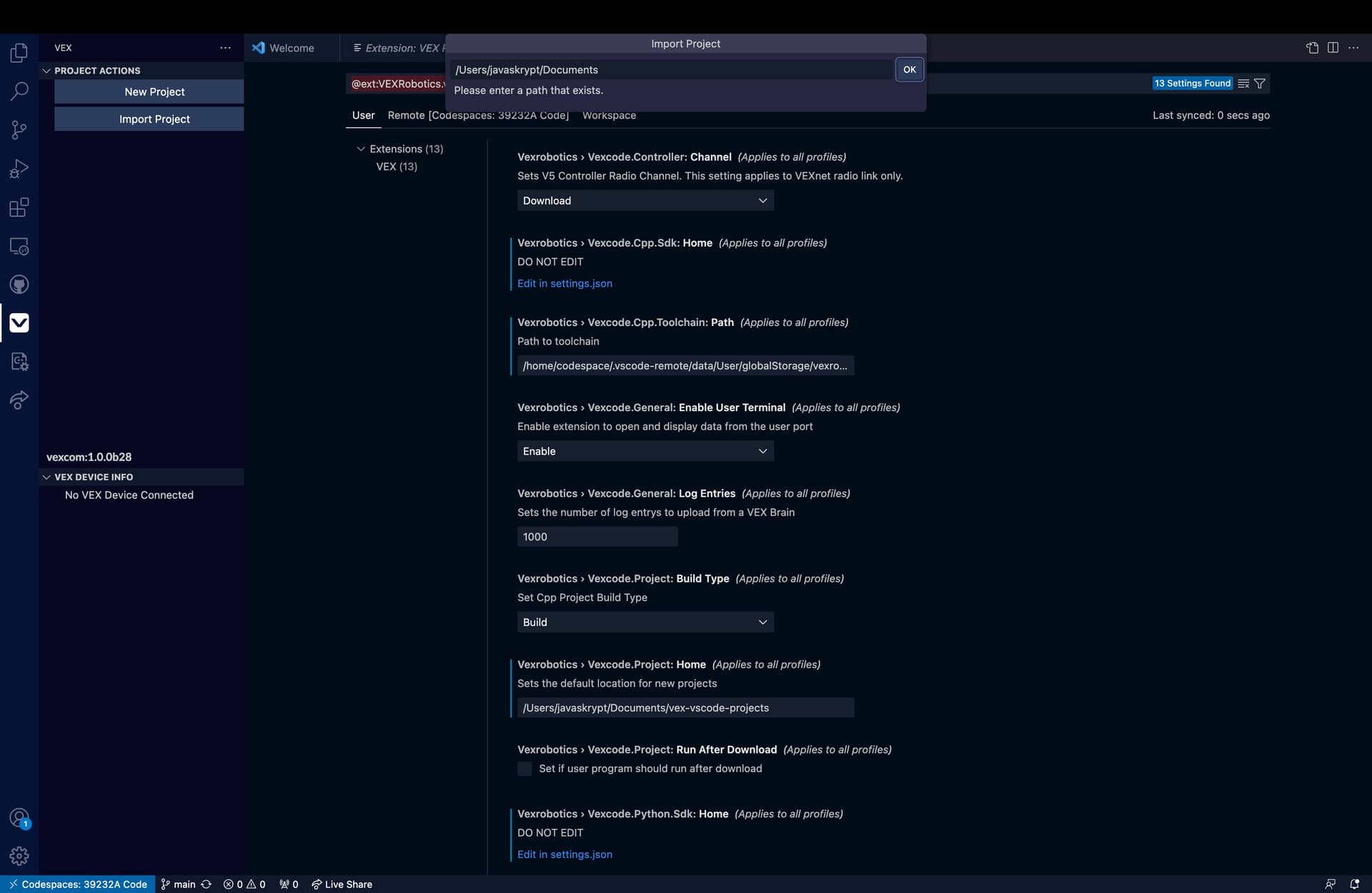1372x893 pixels.
Task: Select the VEX extension icon
Action: click(x=19, y=323)
